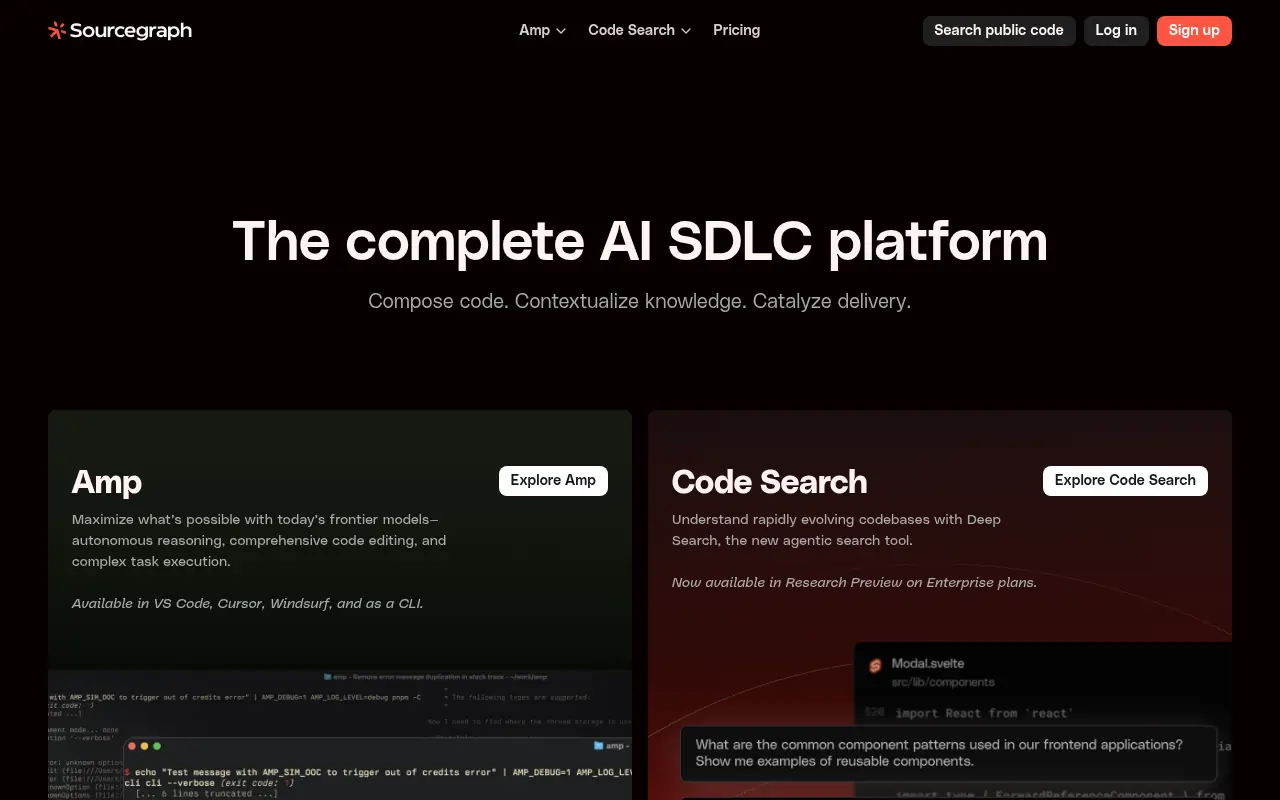
Task: Open the Modal.svelte file name
Action: click(x=928, y=663)
